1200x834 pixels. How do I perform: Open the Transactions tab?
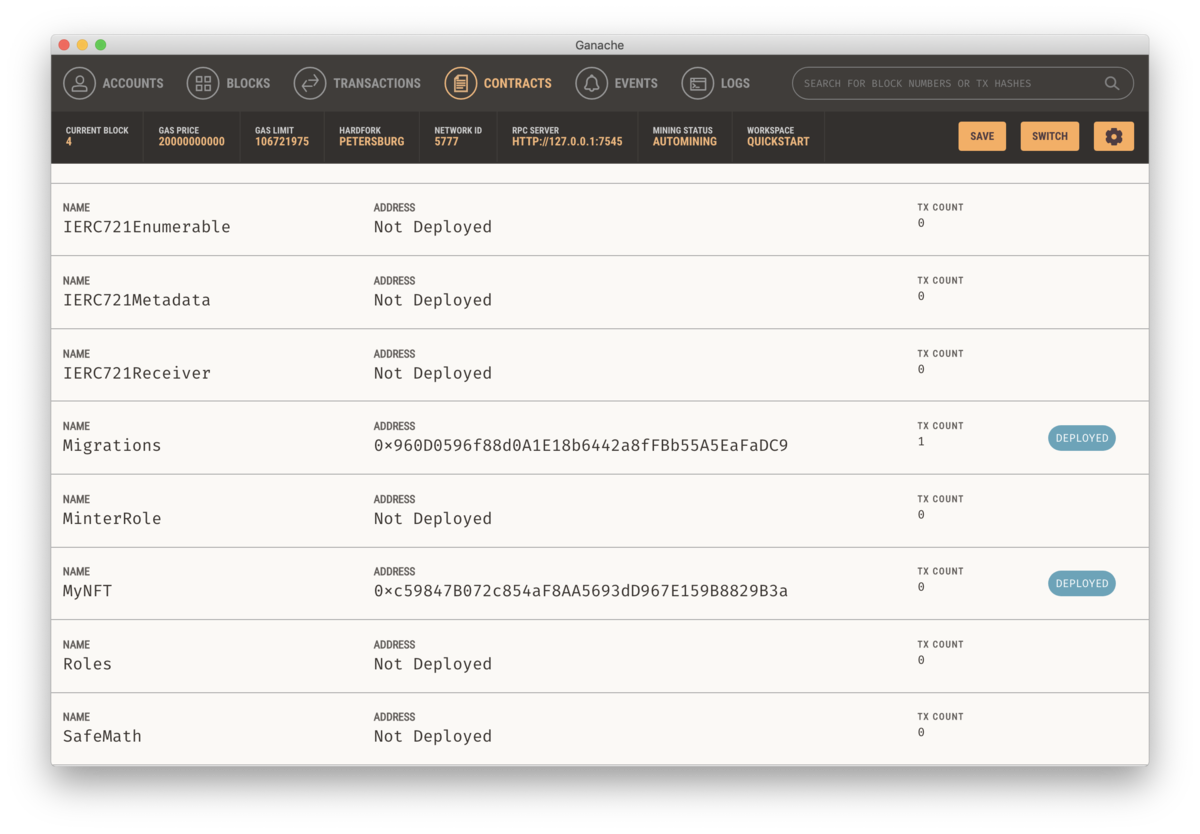point(377,83)
